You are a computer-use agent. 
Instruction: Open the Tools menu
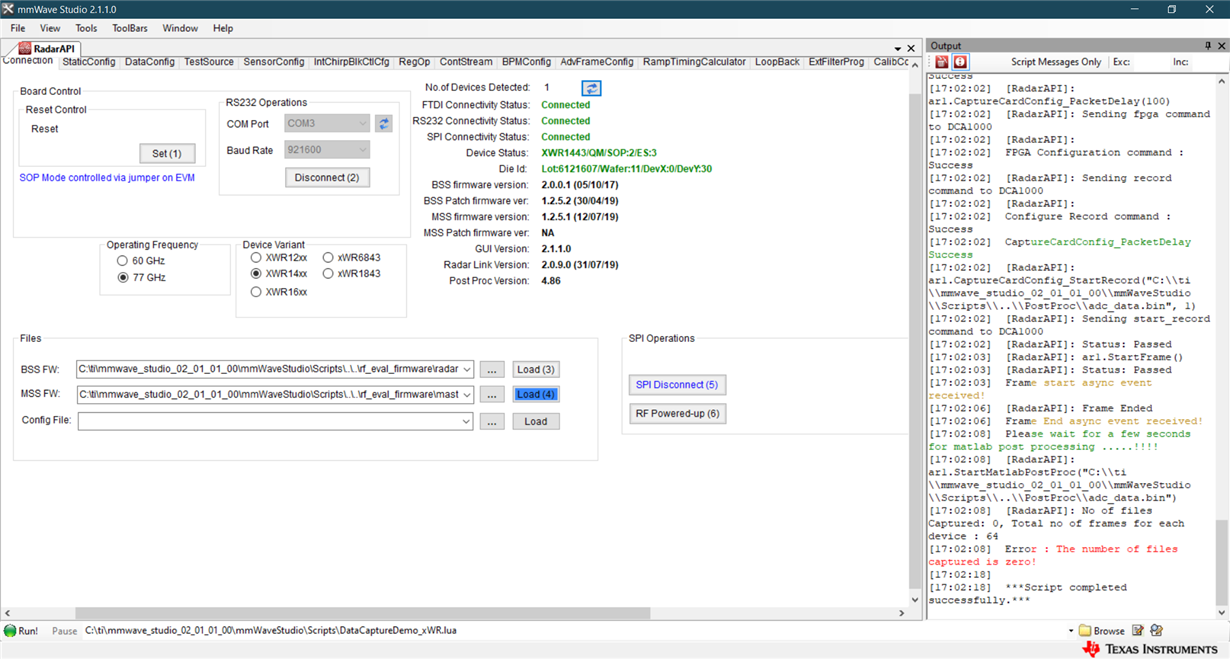tap(86, 28)
